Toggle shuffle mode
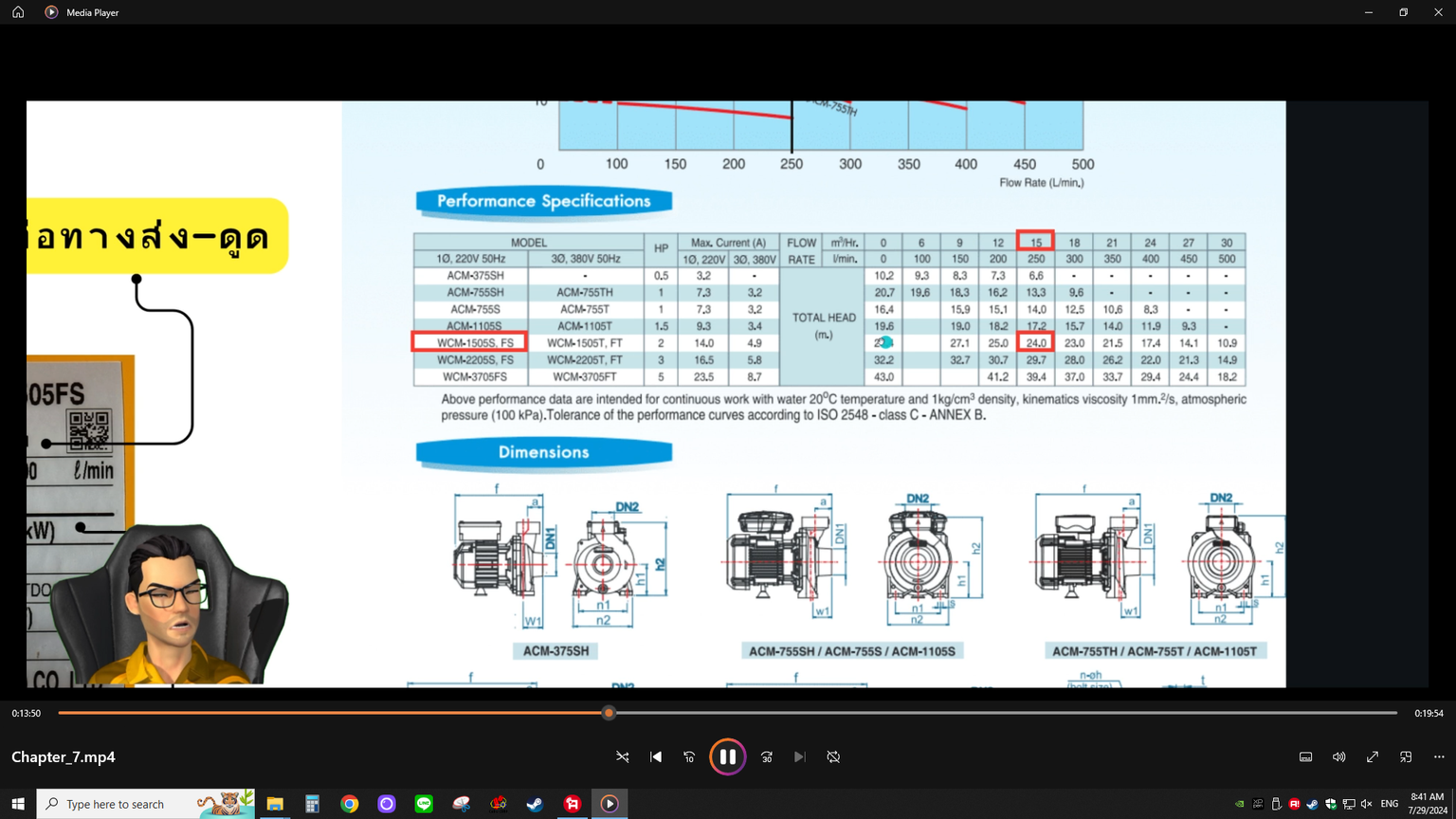Screen dimensions: 1456x819 (623, 756)
